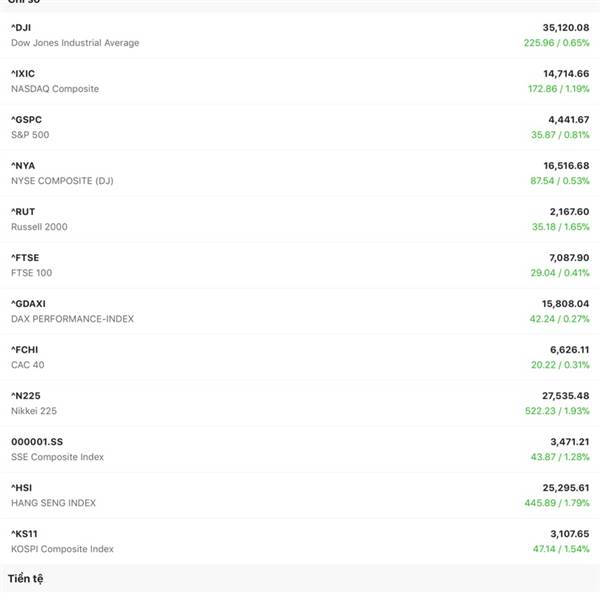Open the ^IXIC ticker symbol

26,73
